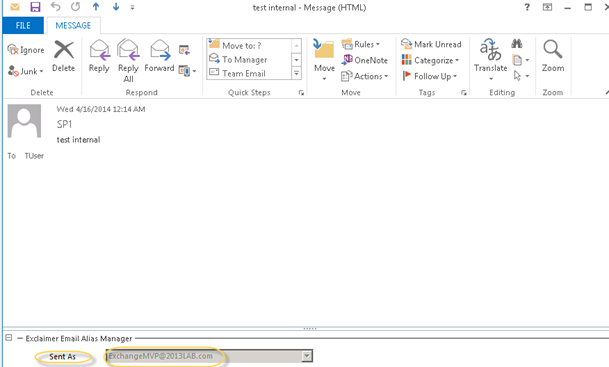Select the 'Move to: ?' quick step
The height and width of the screenshot is (367, 609).
click(x=249, y=45)
